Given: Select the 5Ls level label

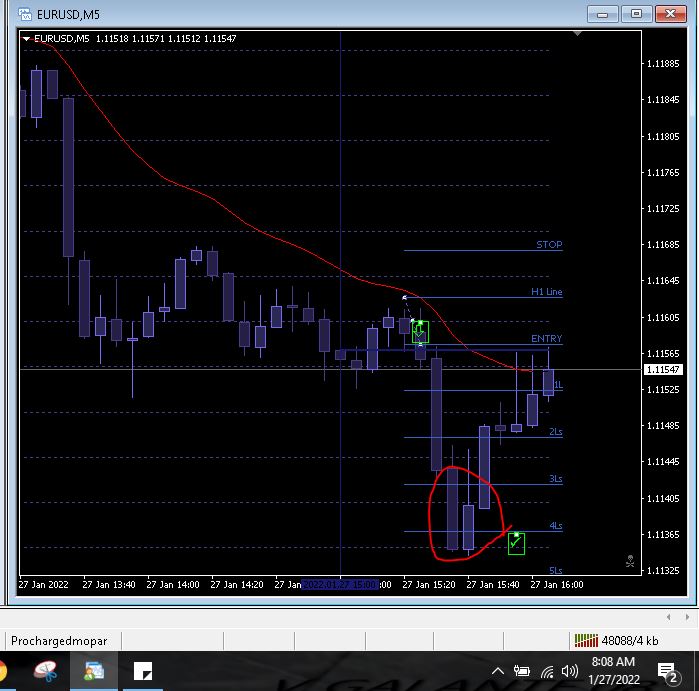Looking at the screenshot, I should [555, 570].
